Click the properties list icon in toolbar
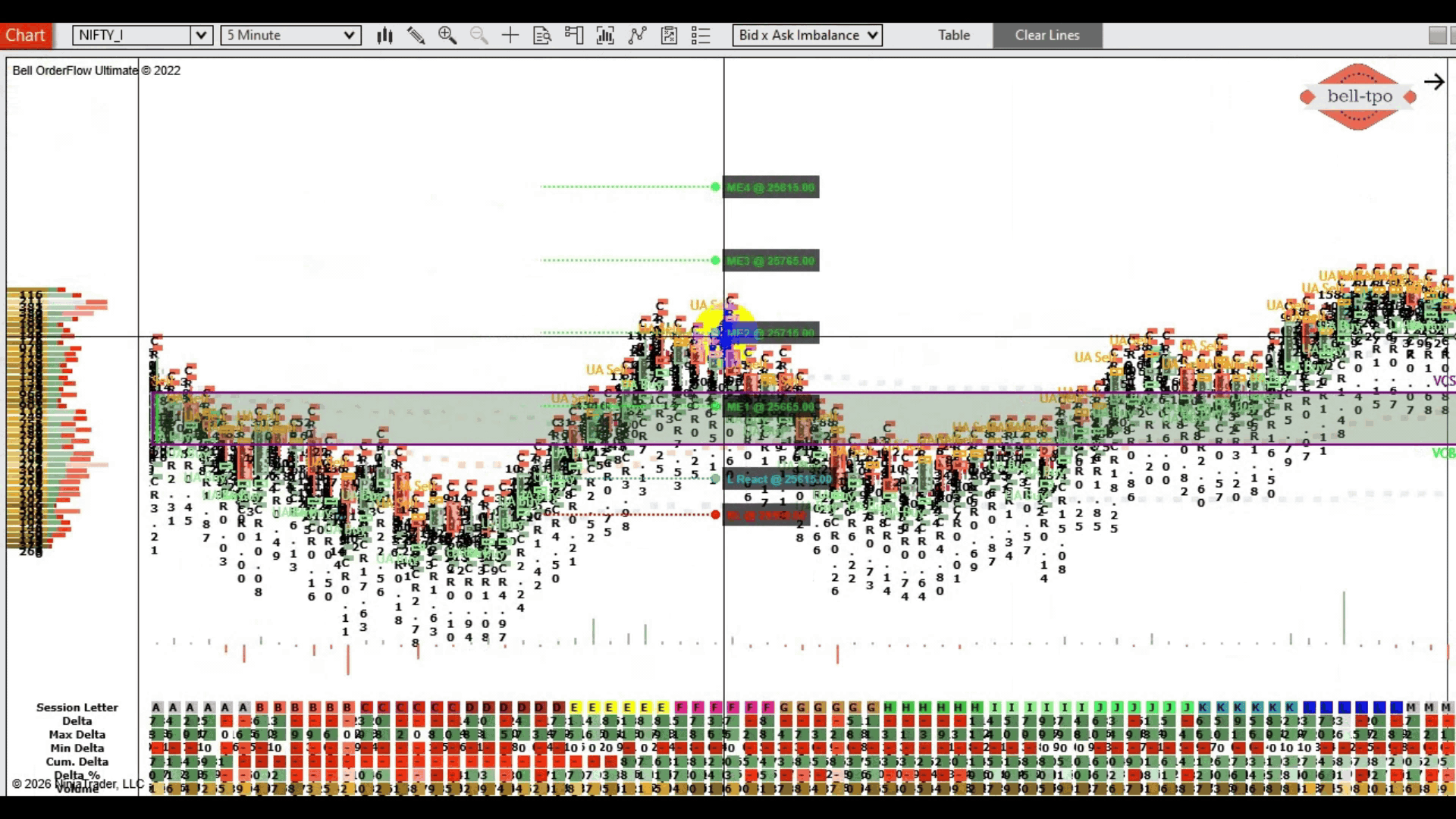Image resolution: width=1456 pixels, height=819 pixels. [x=701, y=36]
